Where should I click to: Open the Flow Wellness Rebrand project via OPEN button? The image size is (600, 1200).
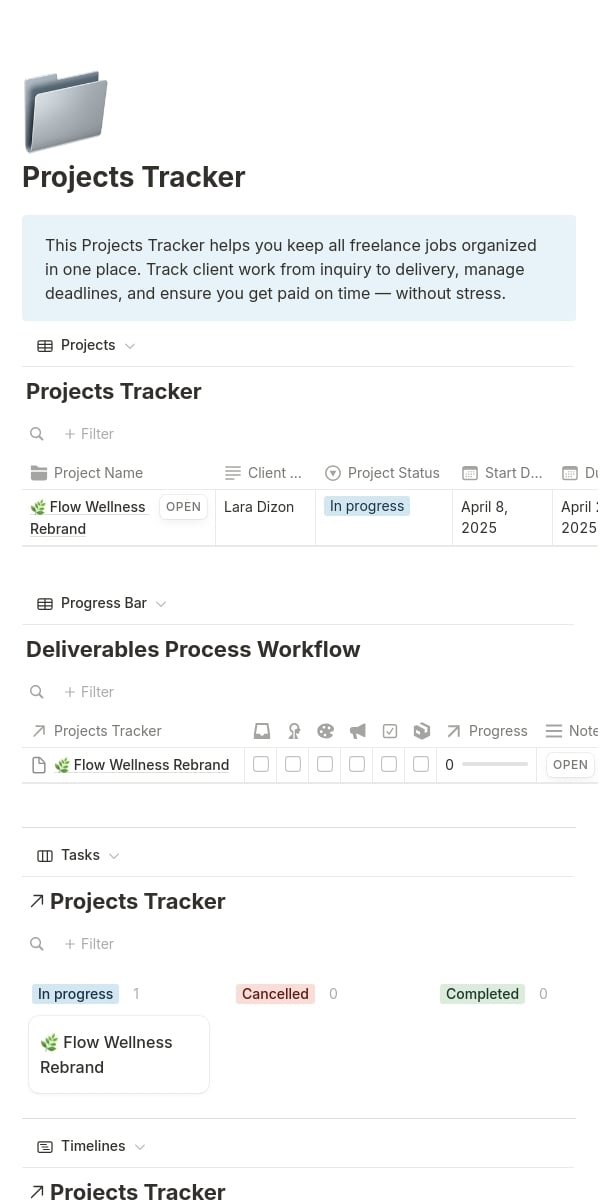[183, 507]
